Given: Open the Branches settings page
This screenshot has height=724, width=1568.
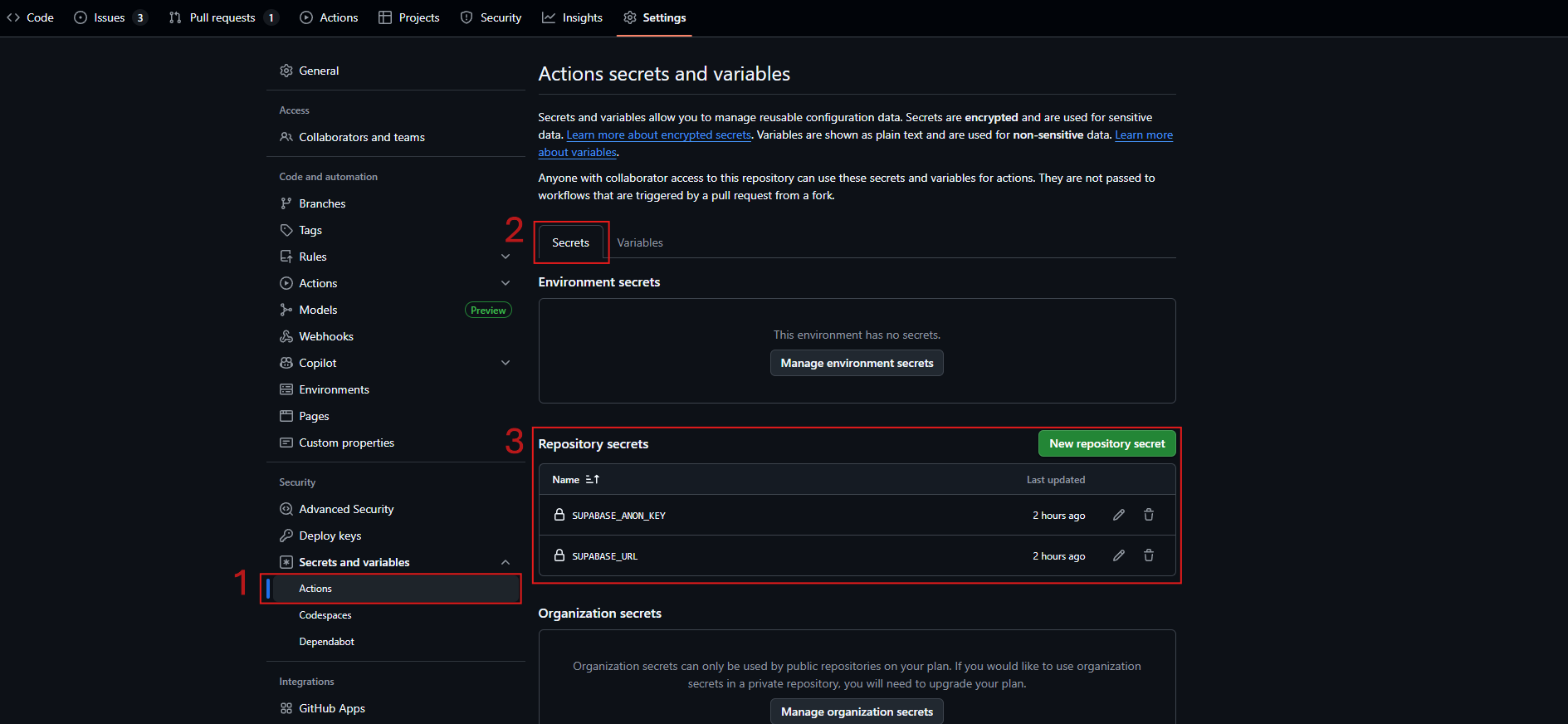Looking at the screenshot, I should click(322, 203).
